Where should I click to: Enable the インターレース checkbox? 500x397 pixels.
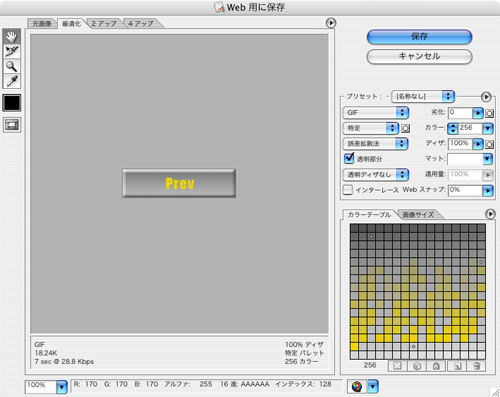click(348, 190)
